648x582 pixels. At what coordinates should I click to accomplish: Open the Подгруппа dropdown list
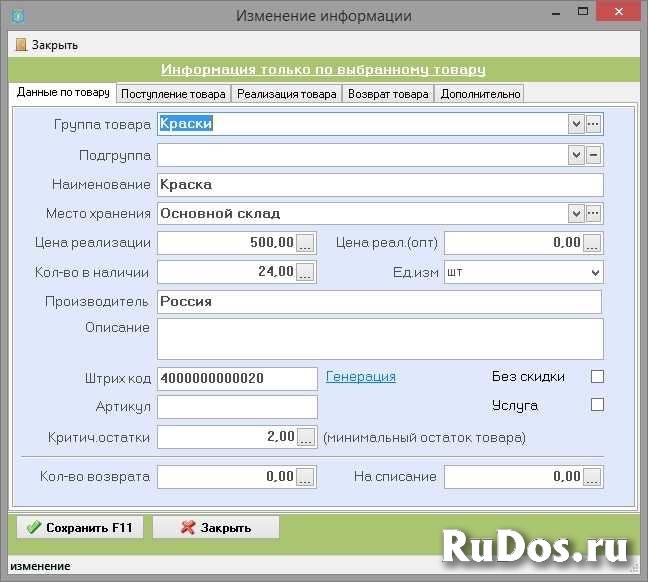click(x=576, y=155)
